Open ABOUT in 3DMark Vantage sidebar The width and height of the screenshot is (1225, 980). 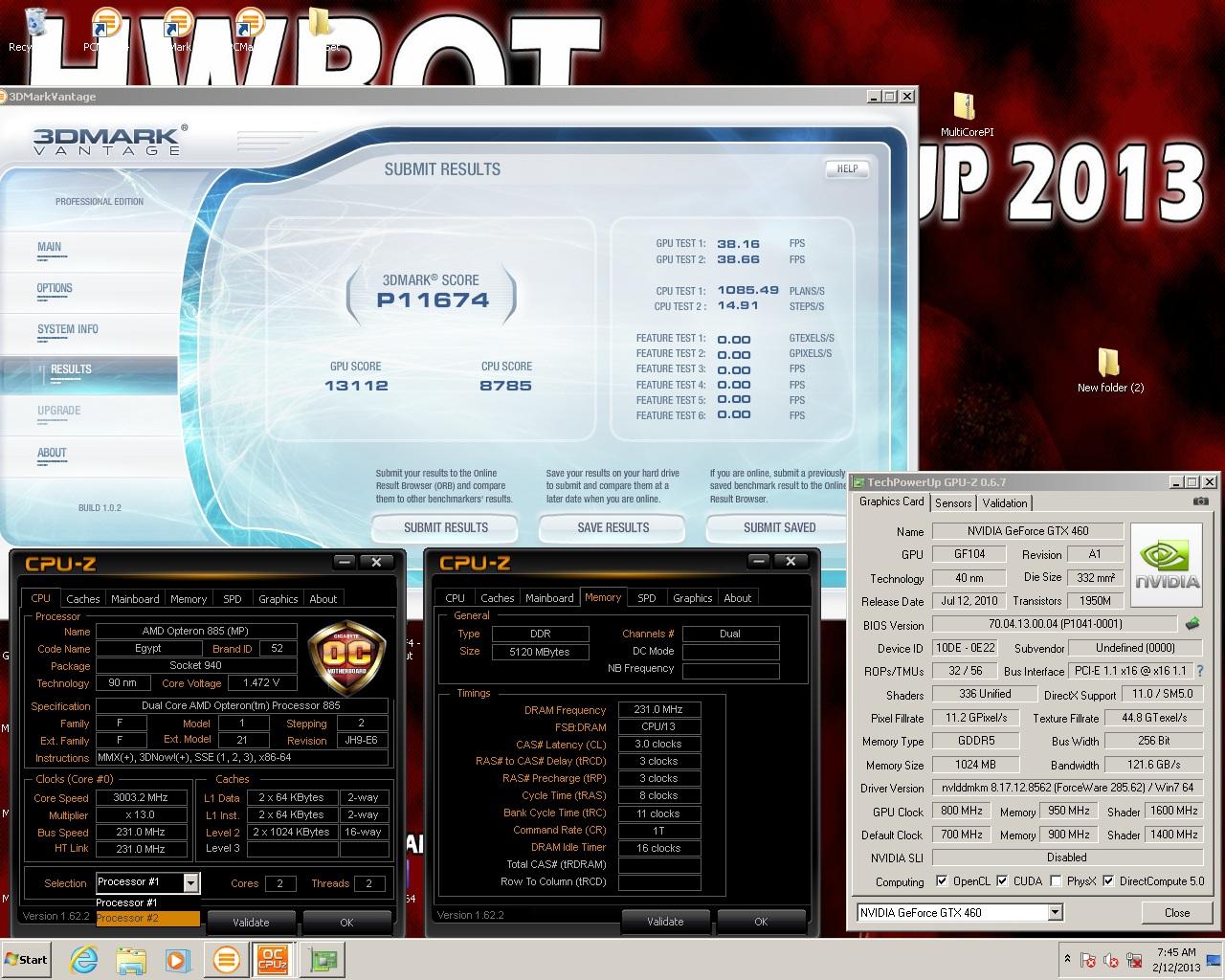52,453
